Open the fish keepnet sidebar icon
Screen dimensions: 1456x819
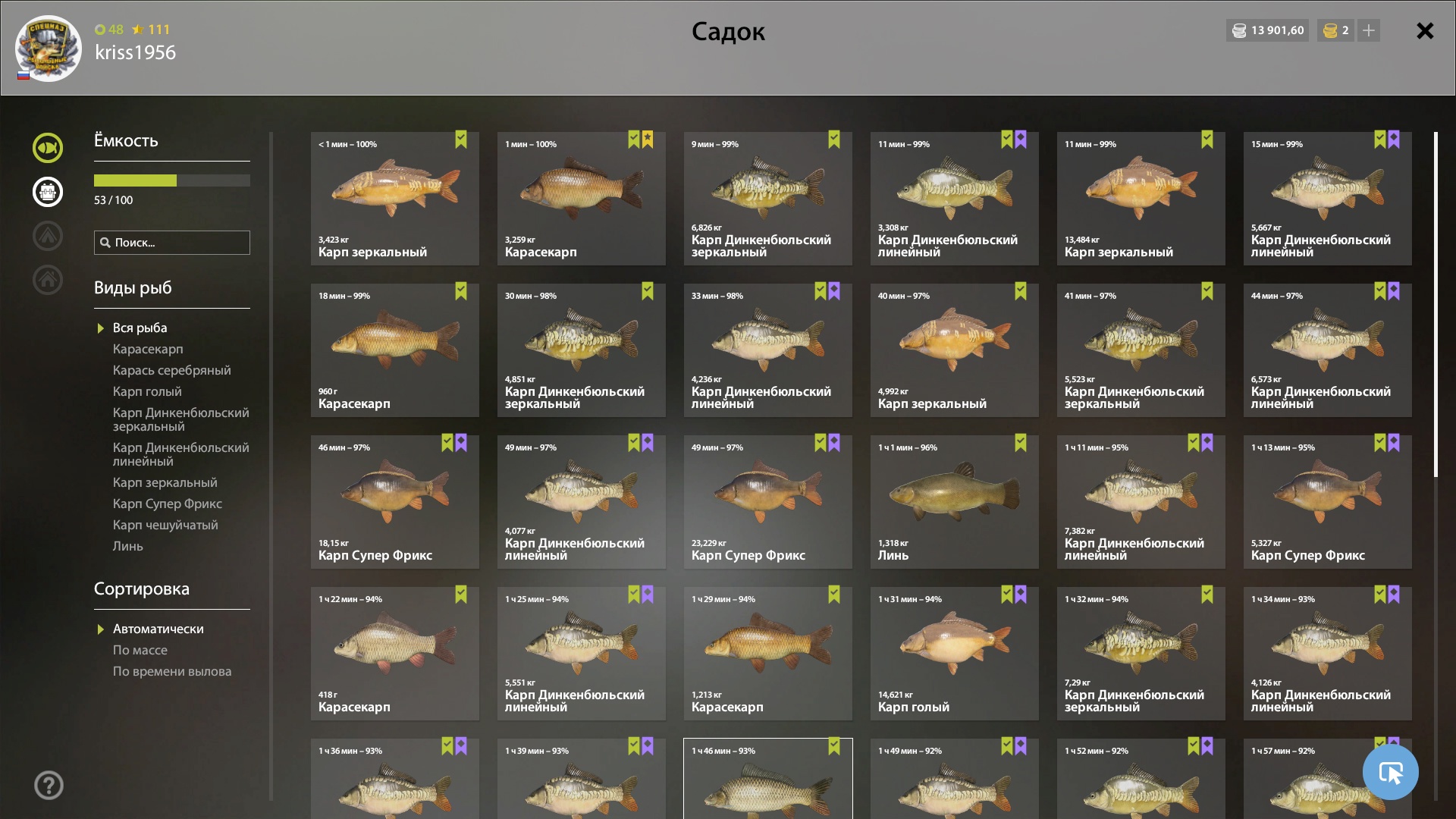pyautogui.click(x=48, y=148)
